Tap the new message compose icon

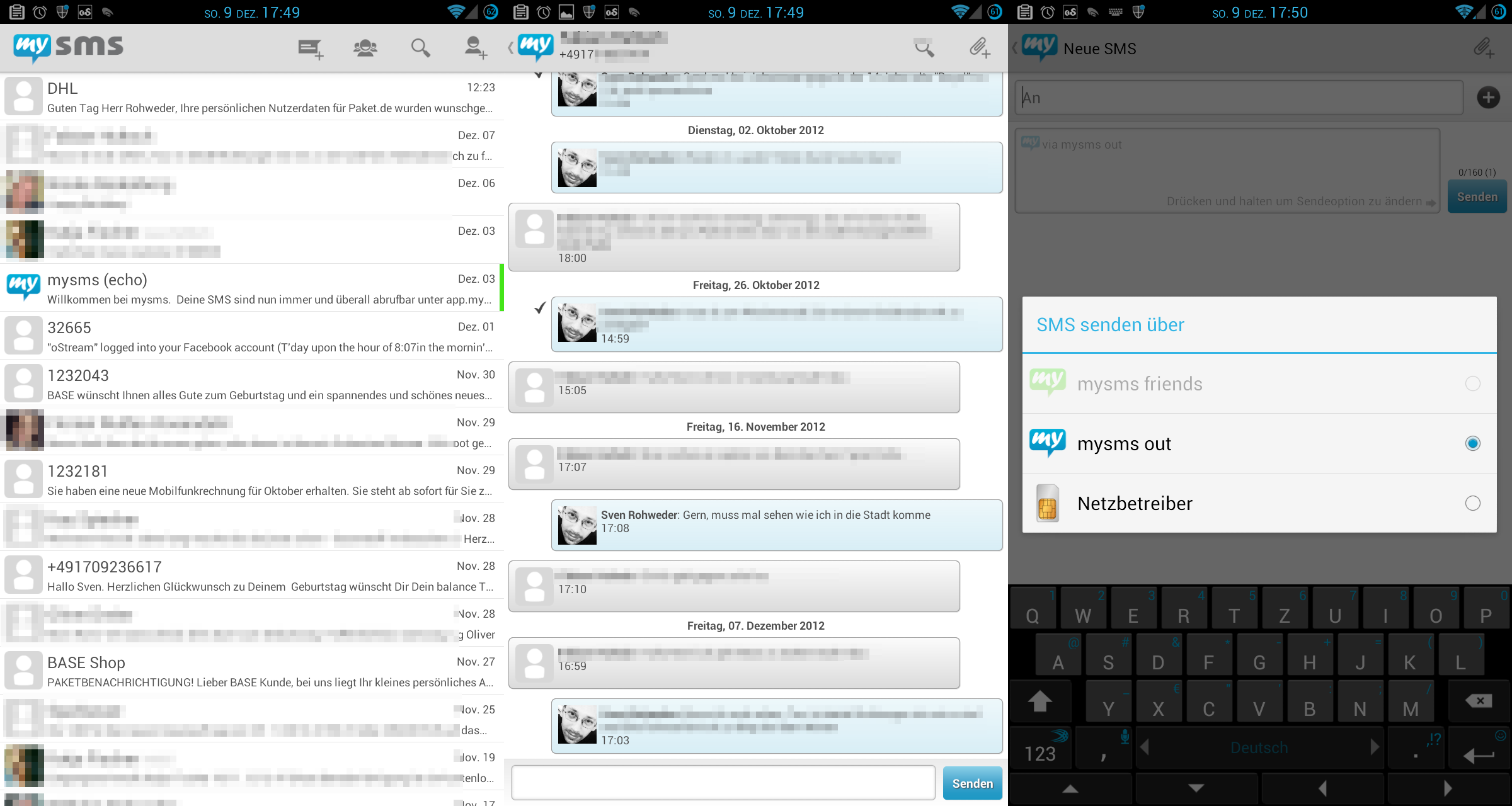311,48
